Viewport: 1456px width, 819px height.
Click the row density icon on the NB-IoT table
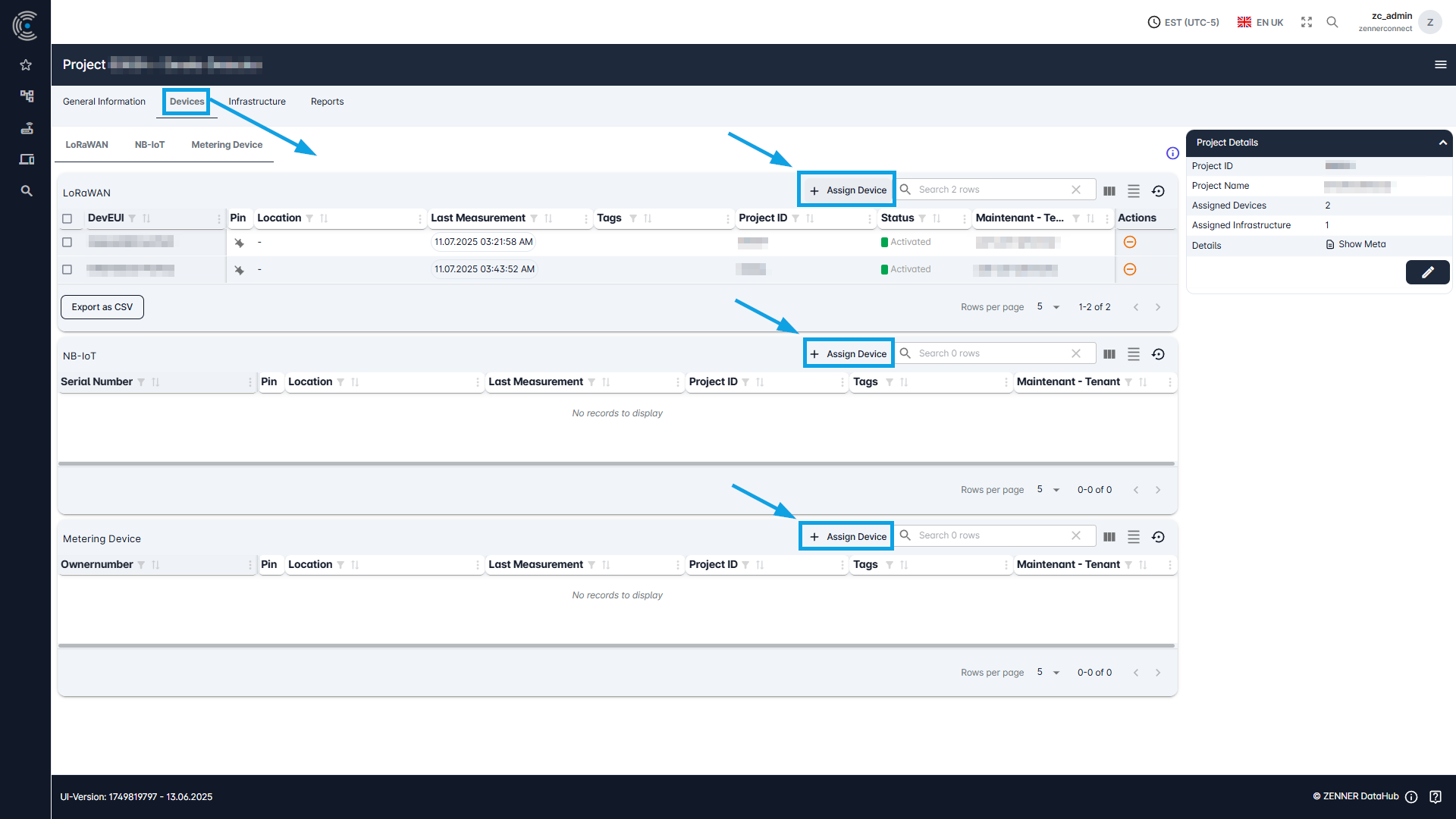click(x=1134, y=353)
